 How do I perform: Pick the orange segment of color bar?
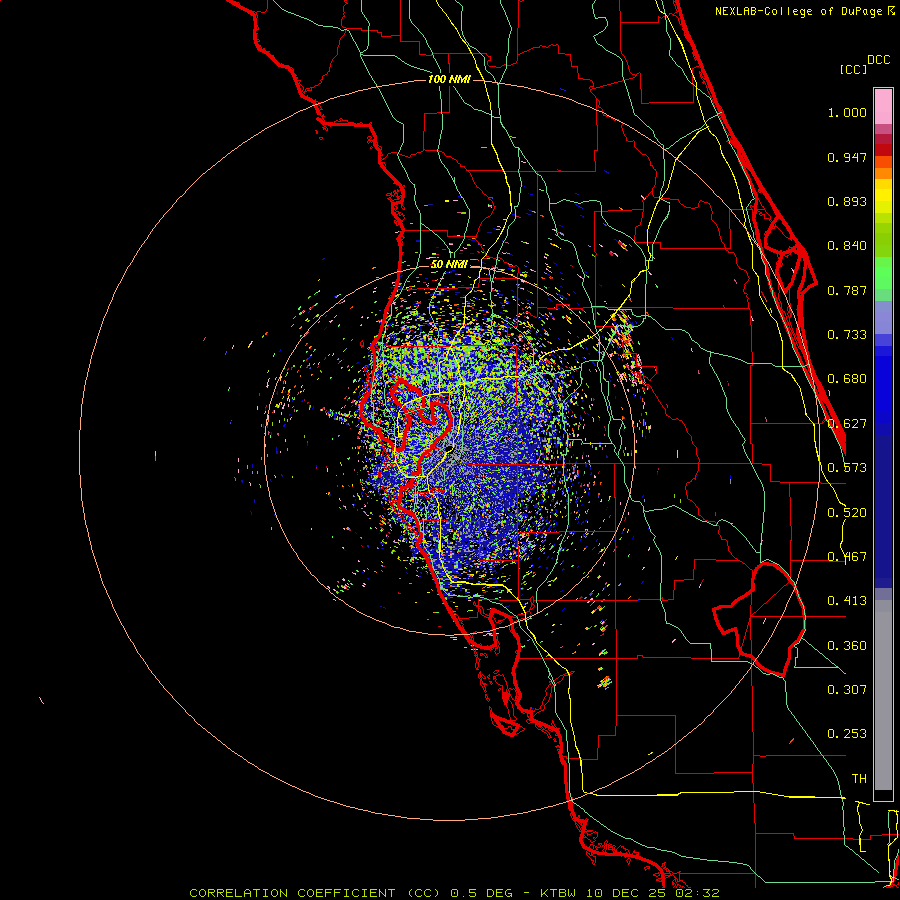pyautogui.click(x=883, y=173)
